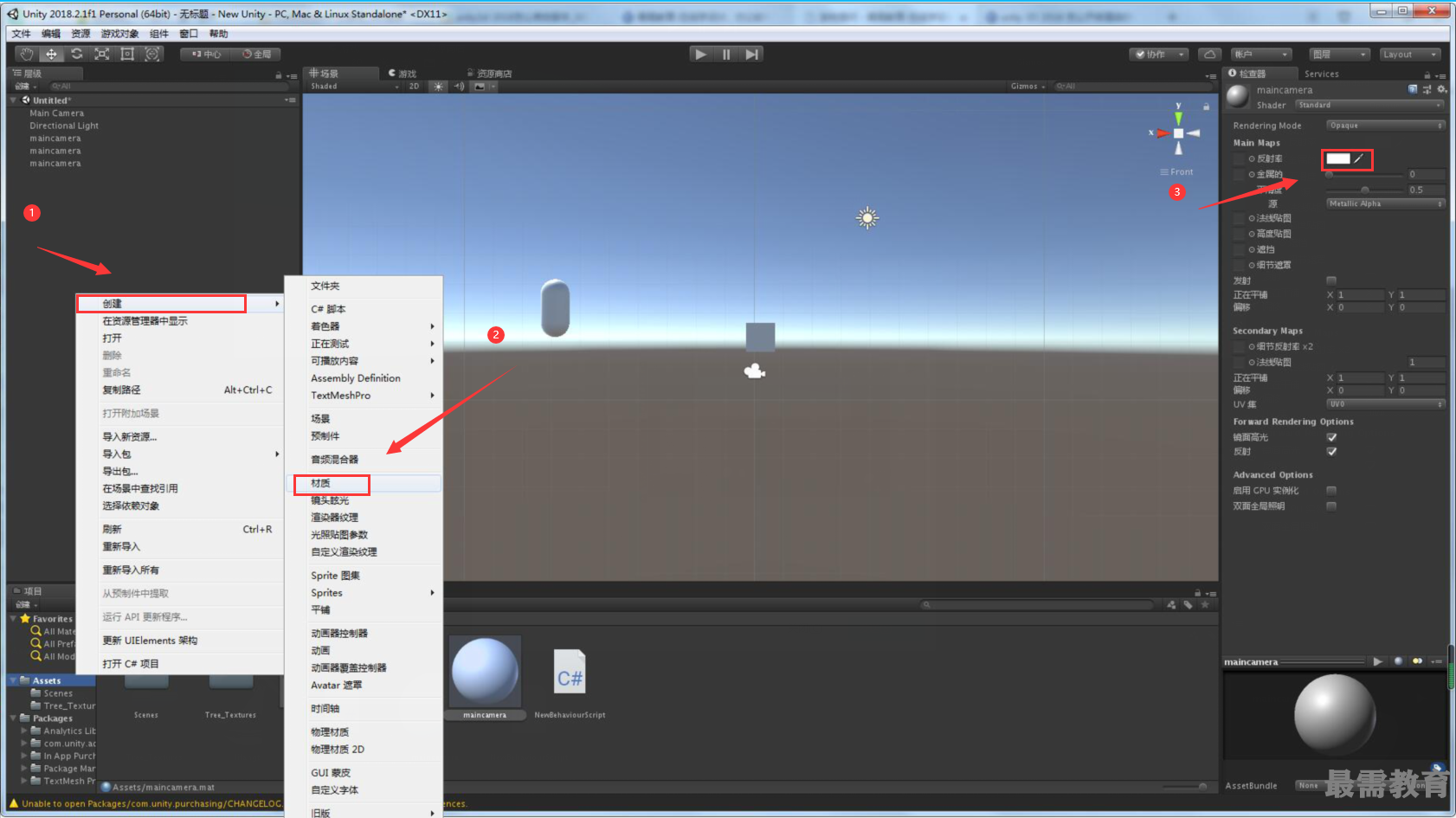Open Metallic Alpha source dropdown

tap(1385, 203)
